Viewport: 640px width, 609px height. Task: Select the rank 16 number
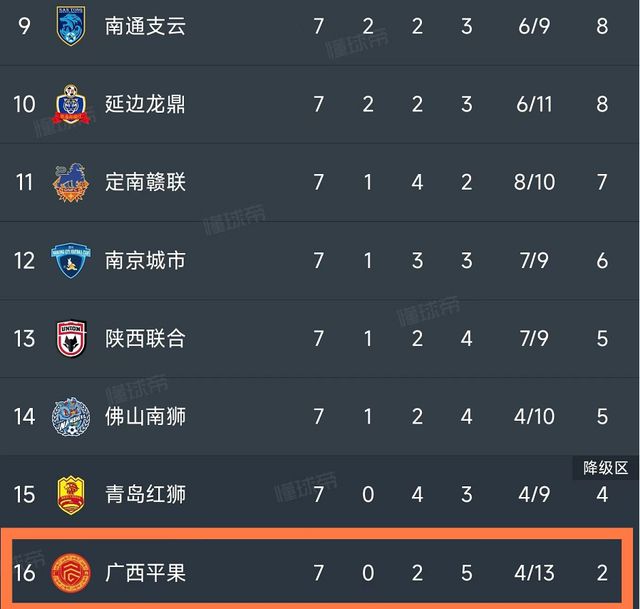click(x=24, y=573)
